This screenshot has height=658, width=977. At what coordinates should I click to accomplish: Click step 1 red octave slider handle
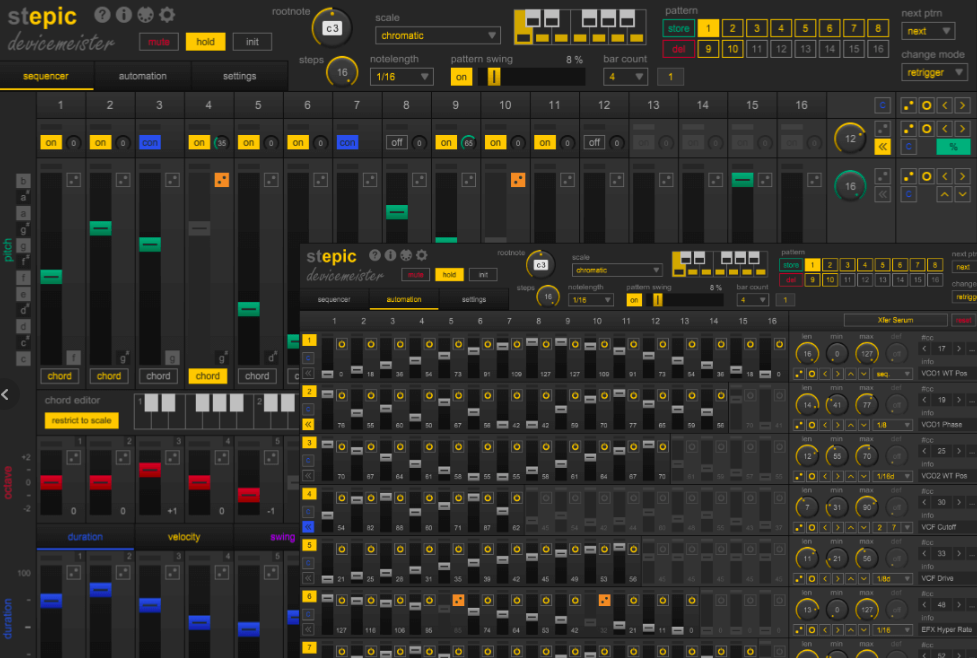click(51, 482)
